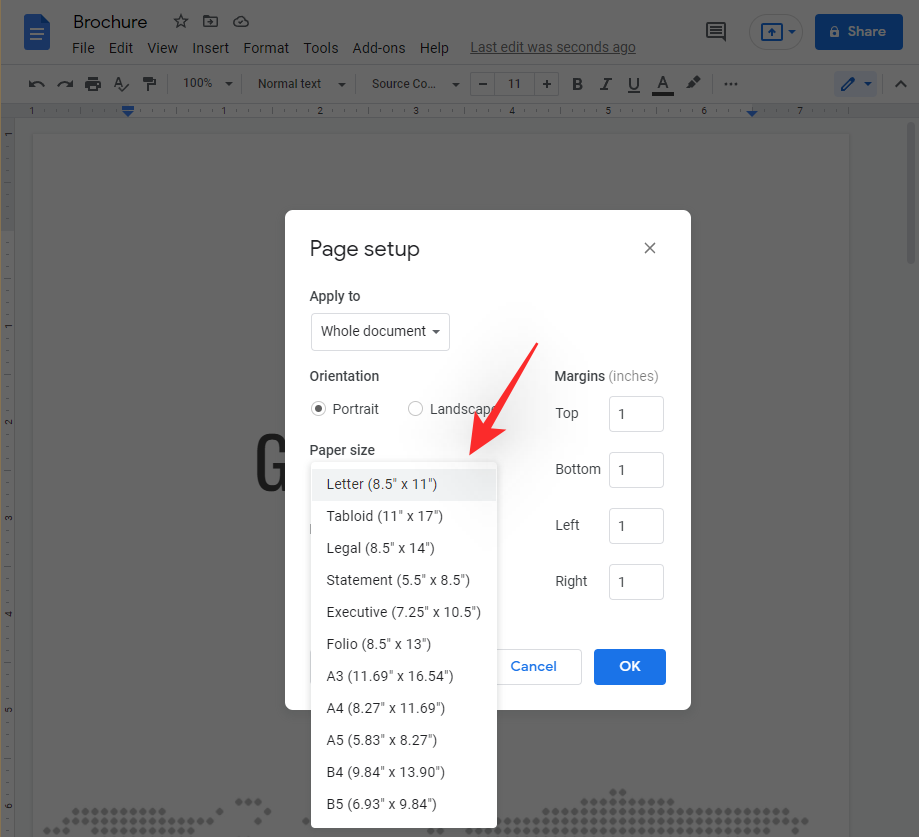Star the Brochure document
Viewport: 919px width, 837px height.
point(180,21)
